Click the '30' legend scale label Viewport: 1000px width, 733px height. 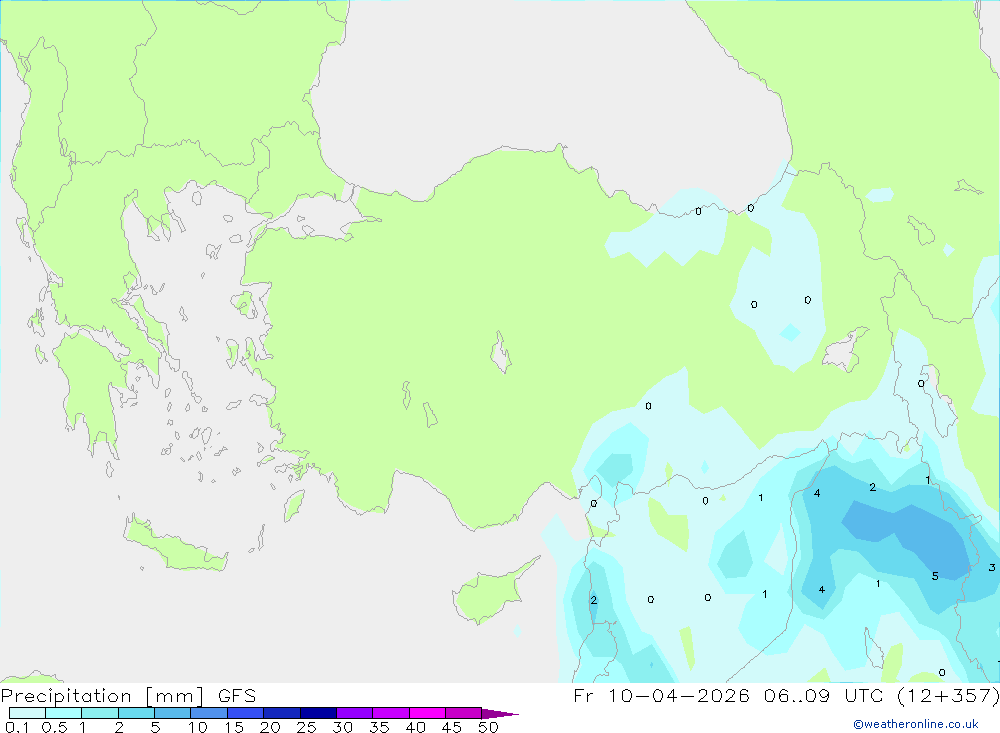click(343, 727)
